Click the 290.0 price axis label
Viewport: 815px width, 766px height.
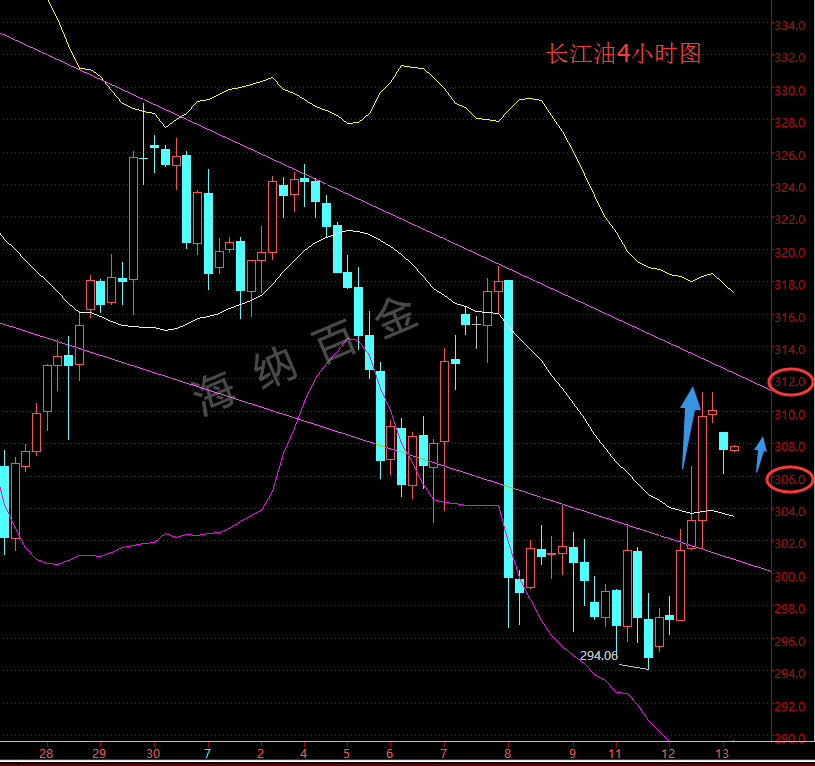point(790,738)
